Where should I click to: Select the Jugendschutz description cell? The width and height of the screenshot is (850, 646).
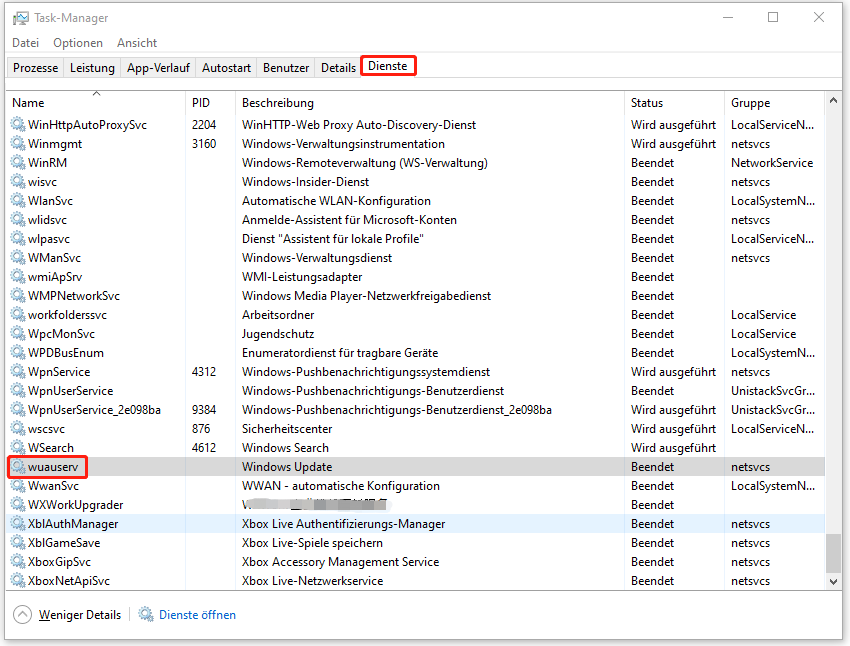tap(278, 334)
